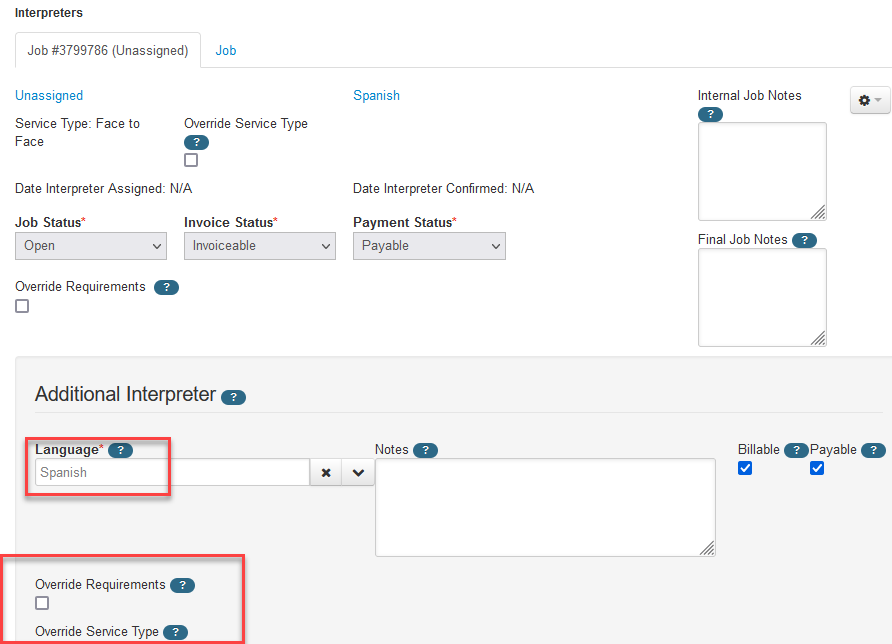View help for the Billable checkbox
892x644 pixels.
(x=796, y=450)
